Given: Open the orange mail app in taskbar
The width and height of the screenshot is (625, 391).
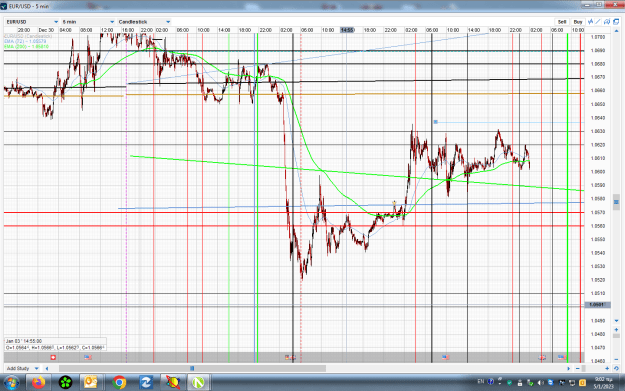Looking at the screenshot, I should (x=91, y=383).
